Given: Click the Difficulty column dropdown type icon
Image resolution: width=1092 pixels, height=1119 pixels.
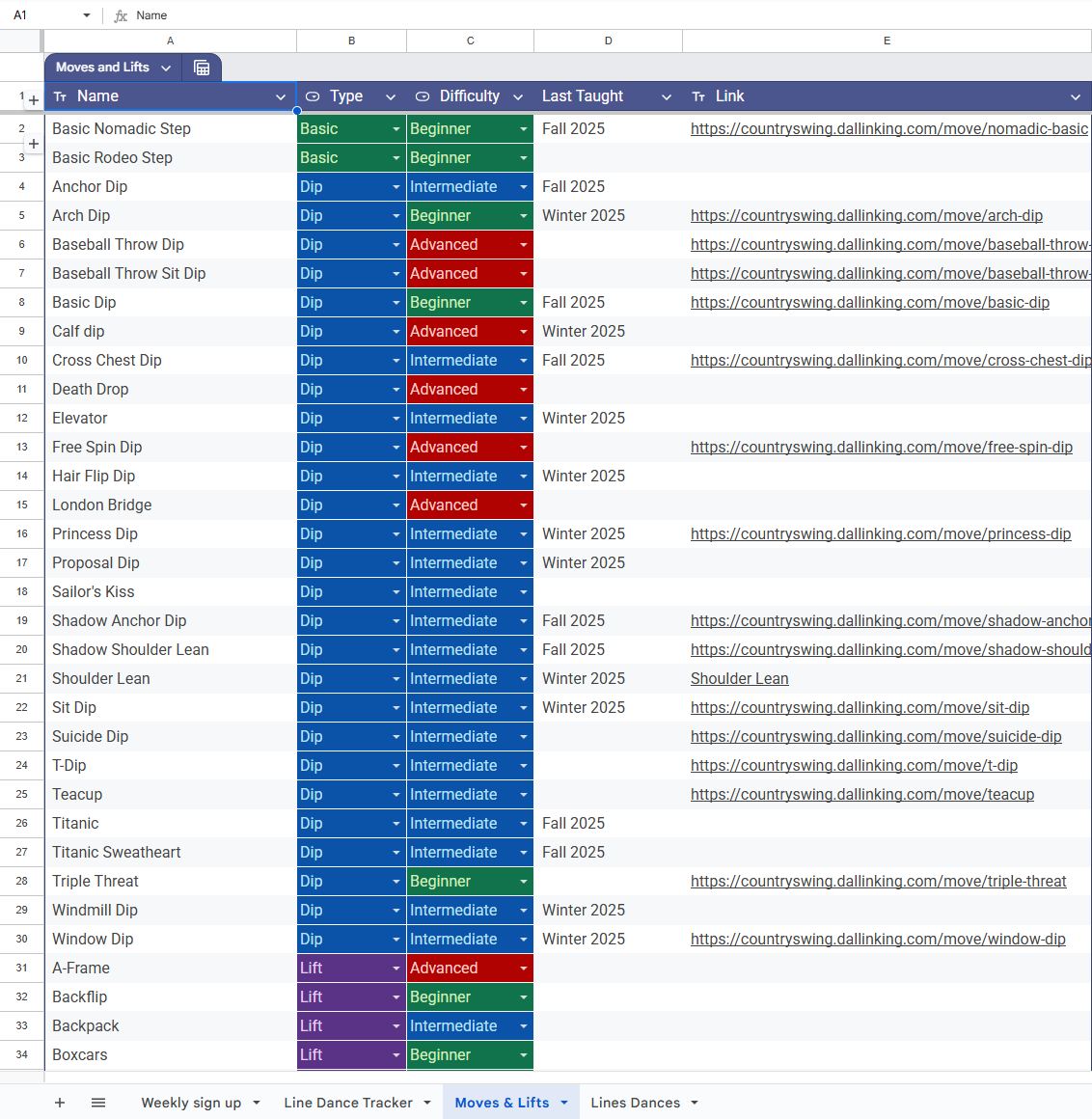Looking at the screenshot, I should (x=423, y=96).
